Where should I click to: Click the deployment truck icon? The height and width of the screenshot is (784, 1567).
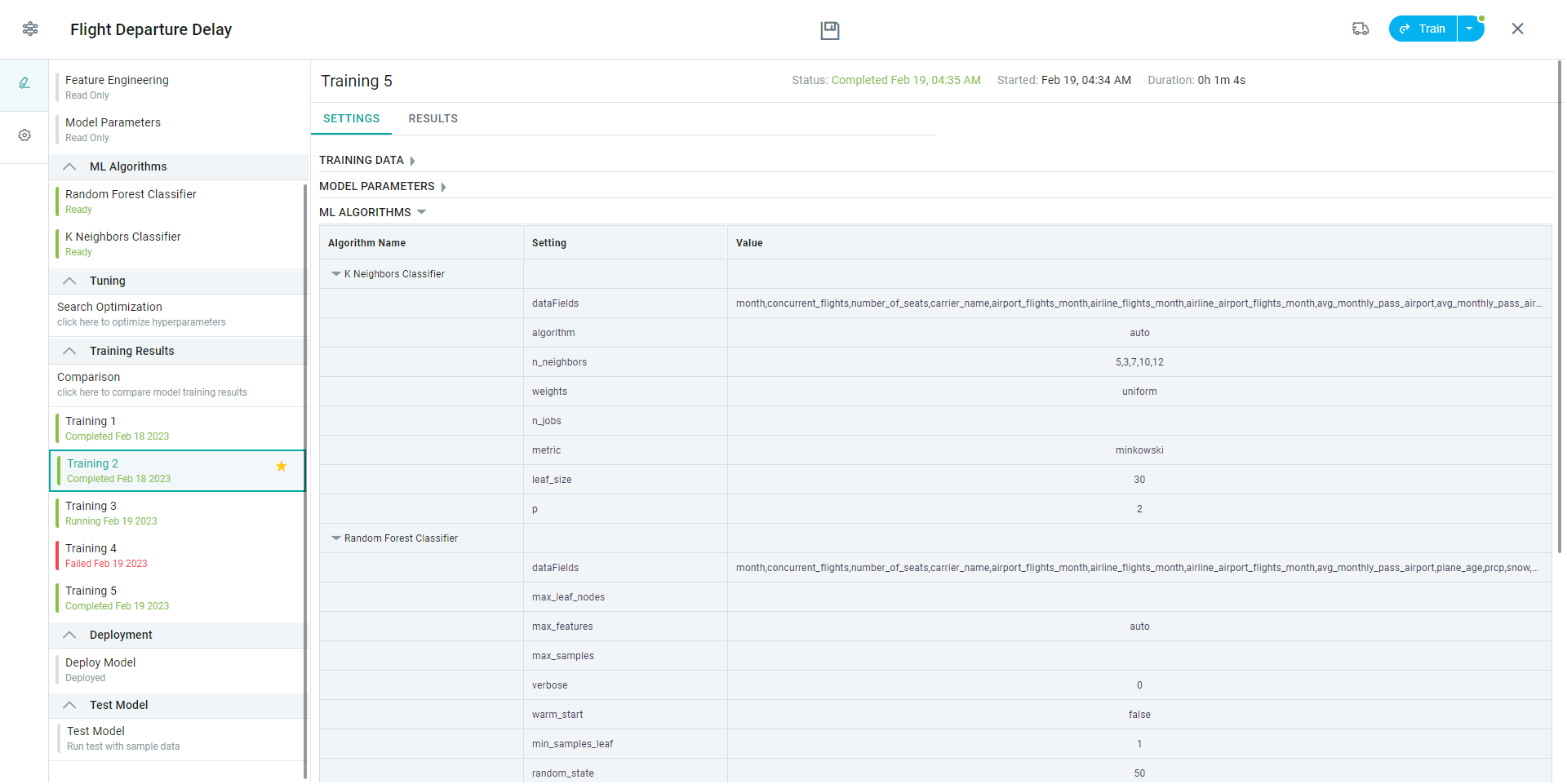(x=1360, y=29)
